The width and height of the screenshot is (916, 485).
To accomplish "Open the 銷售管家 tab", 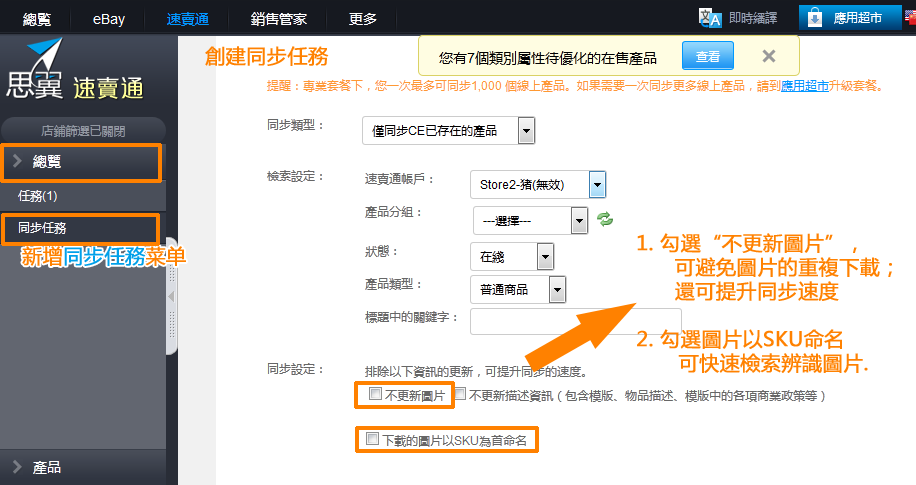I will coord(279,19).
